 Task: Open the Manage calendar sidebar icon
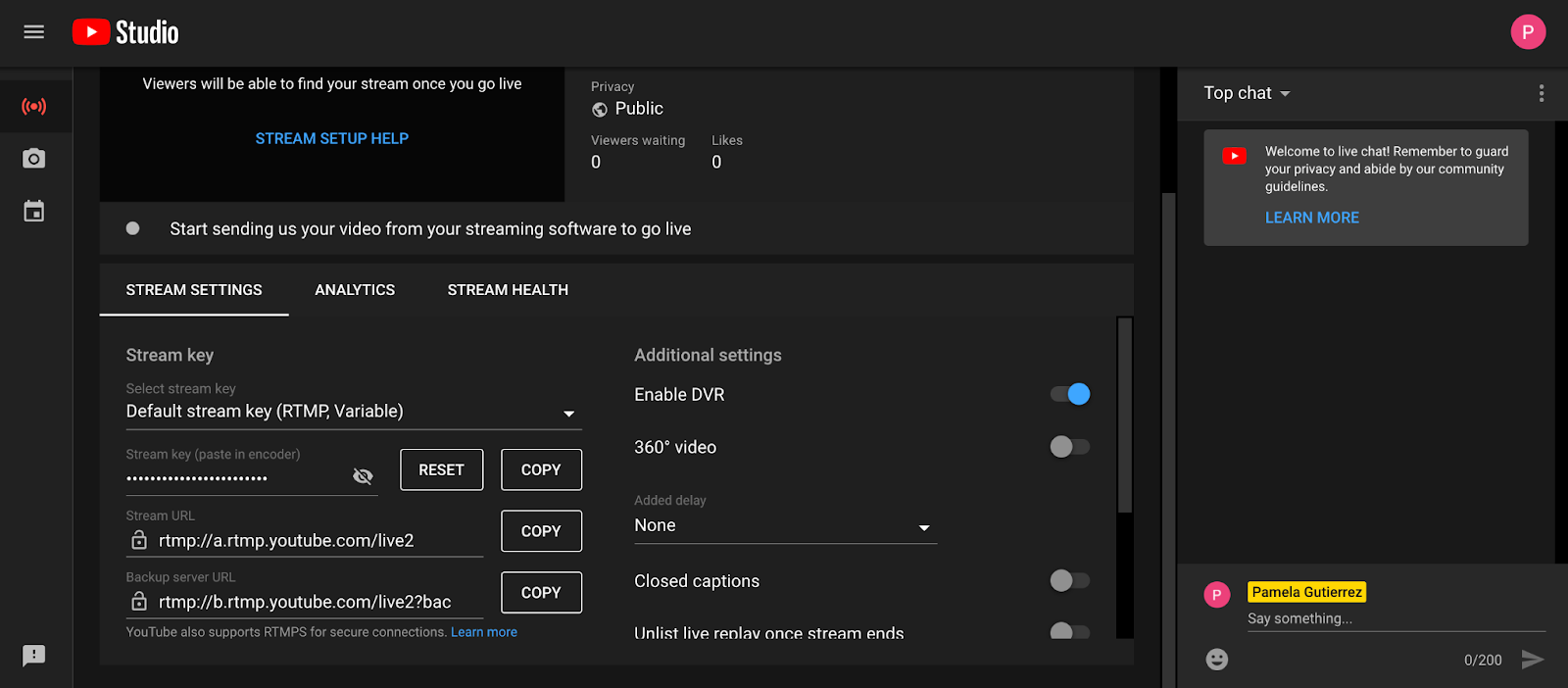34,211
